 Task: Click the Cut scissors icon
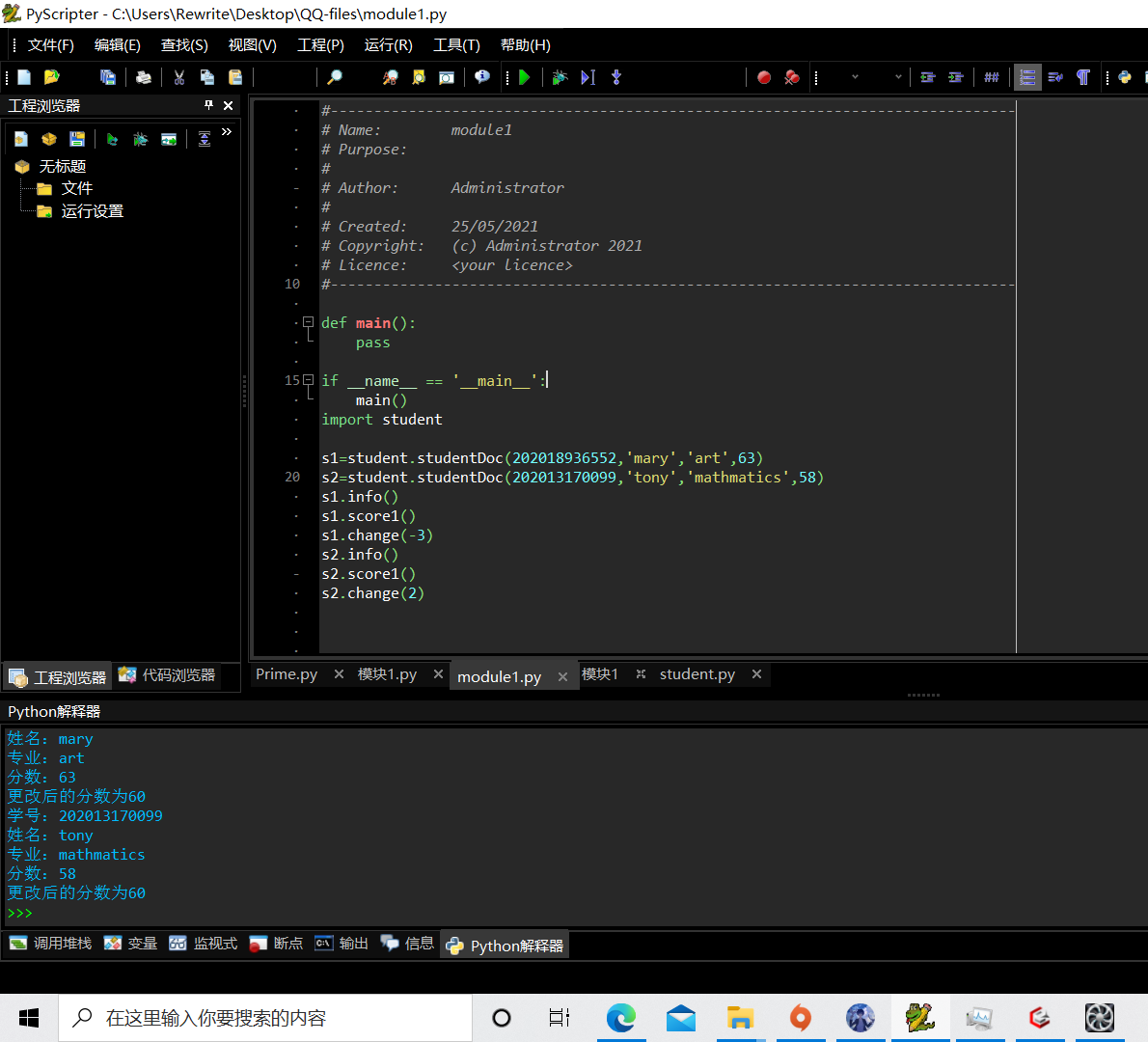(179, 77)
